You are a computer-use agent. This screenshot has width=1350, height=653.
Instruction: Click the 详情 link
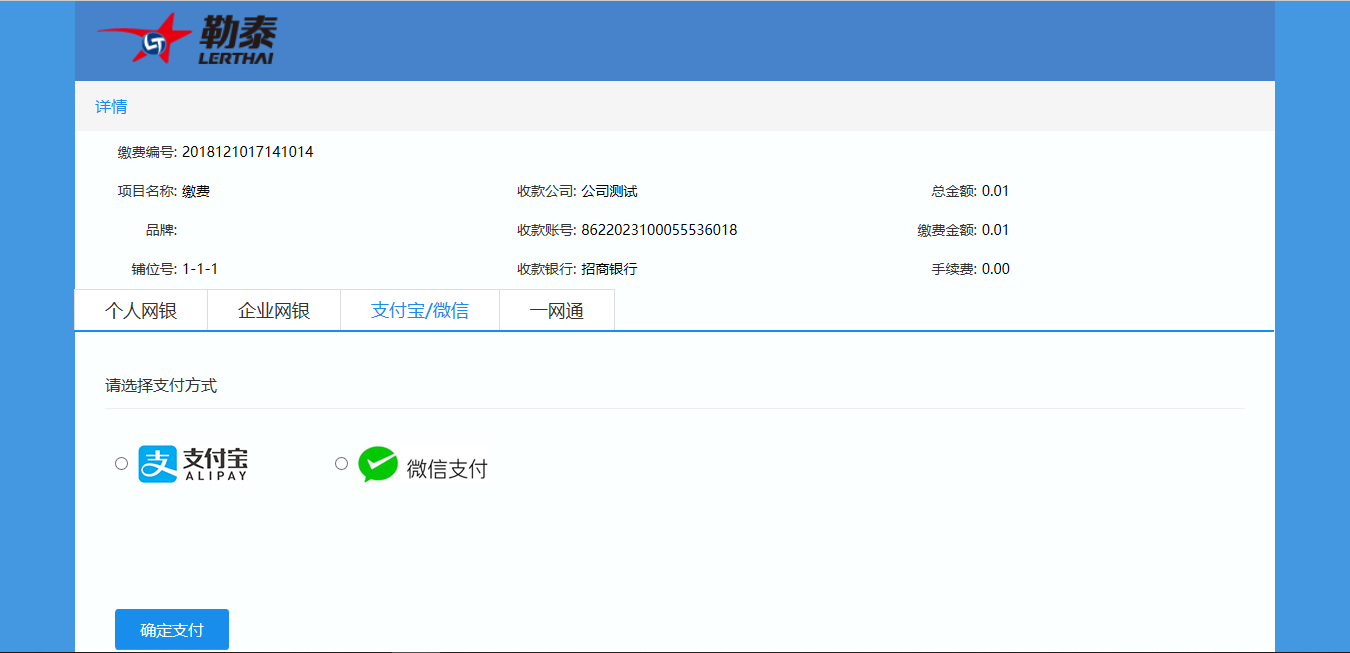(x=111, y=107)
